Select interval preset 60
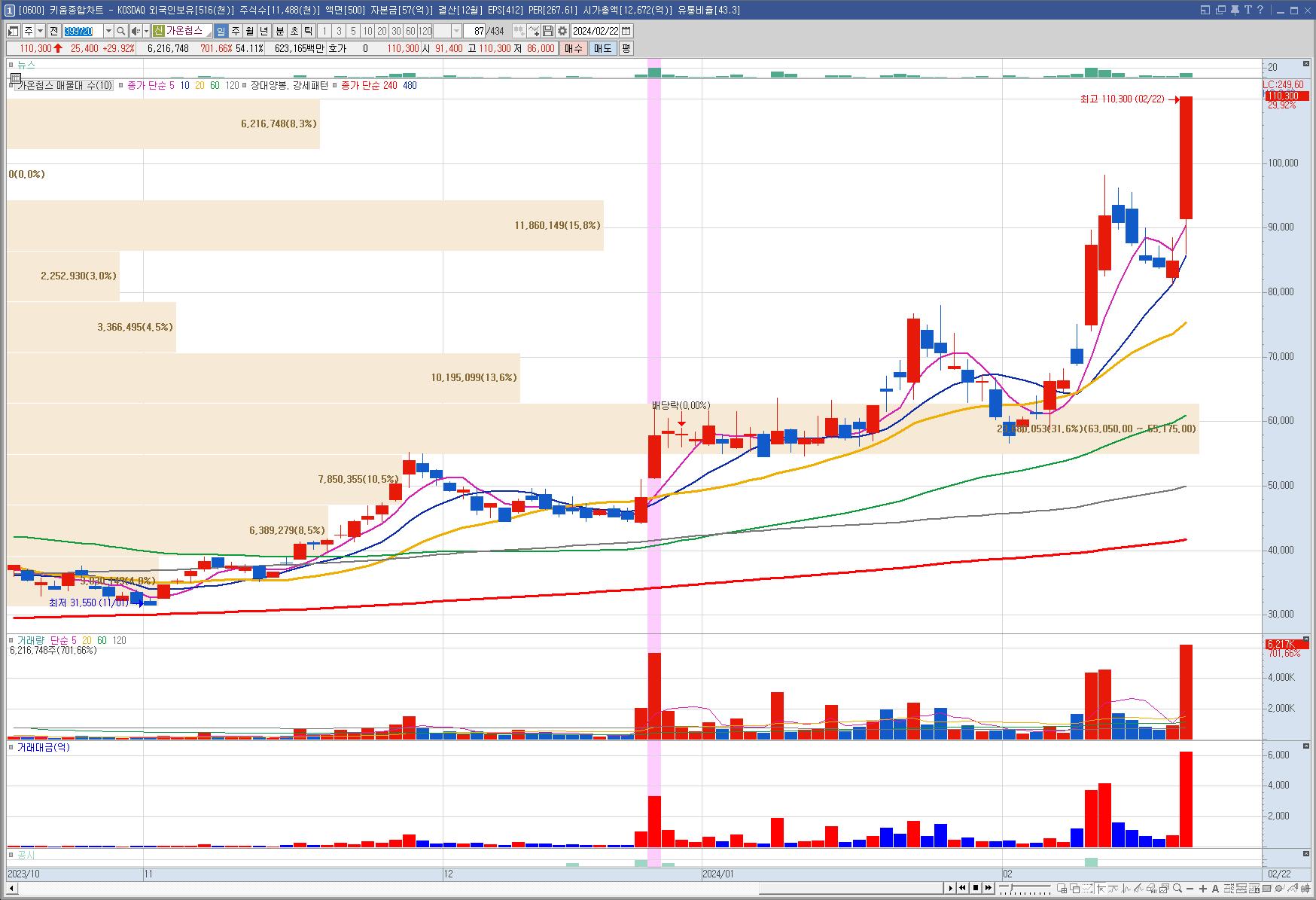1316x900 pixels. click(410, 31)
